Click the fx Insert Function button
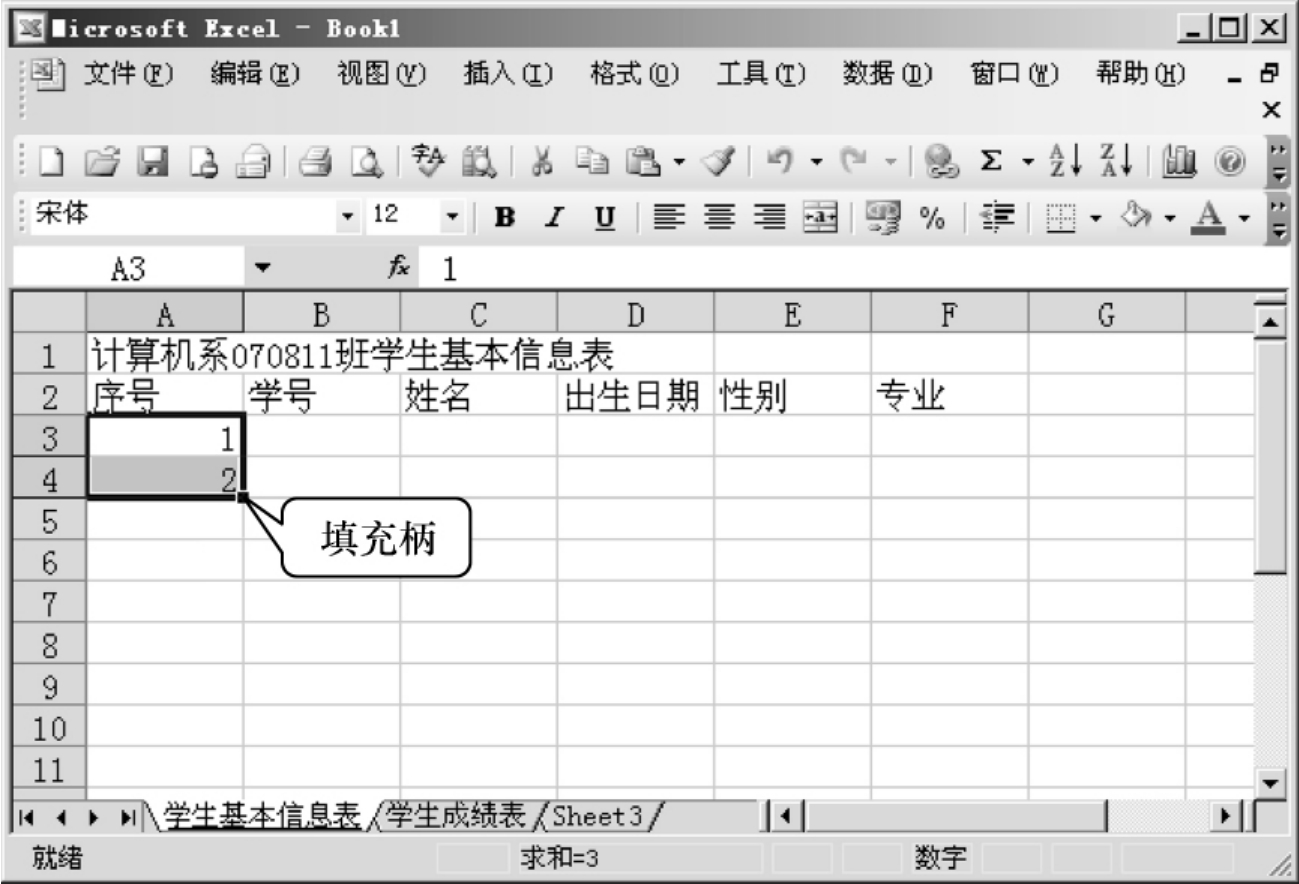Screen dimensions: 1299x884 tap(400, 268)
